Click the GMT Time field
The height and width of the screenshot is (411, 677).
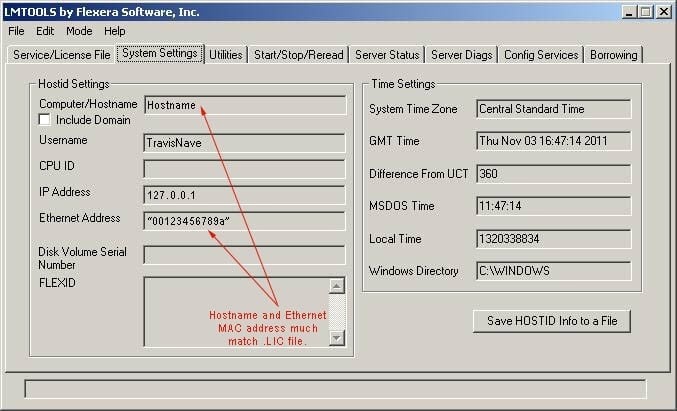coord(554,141)
